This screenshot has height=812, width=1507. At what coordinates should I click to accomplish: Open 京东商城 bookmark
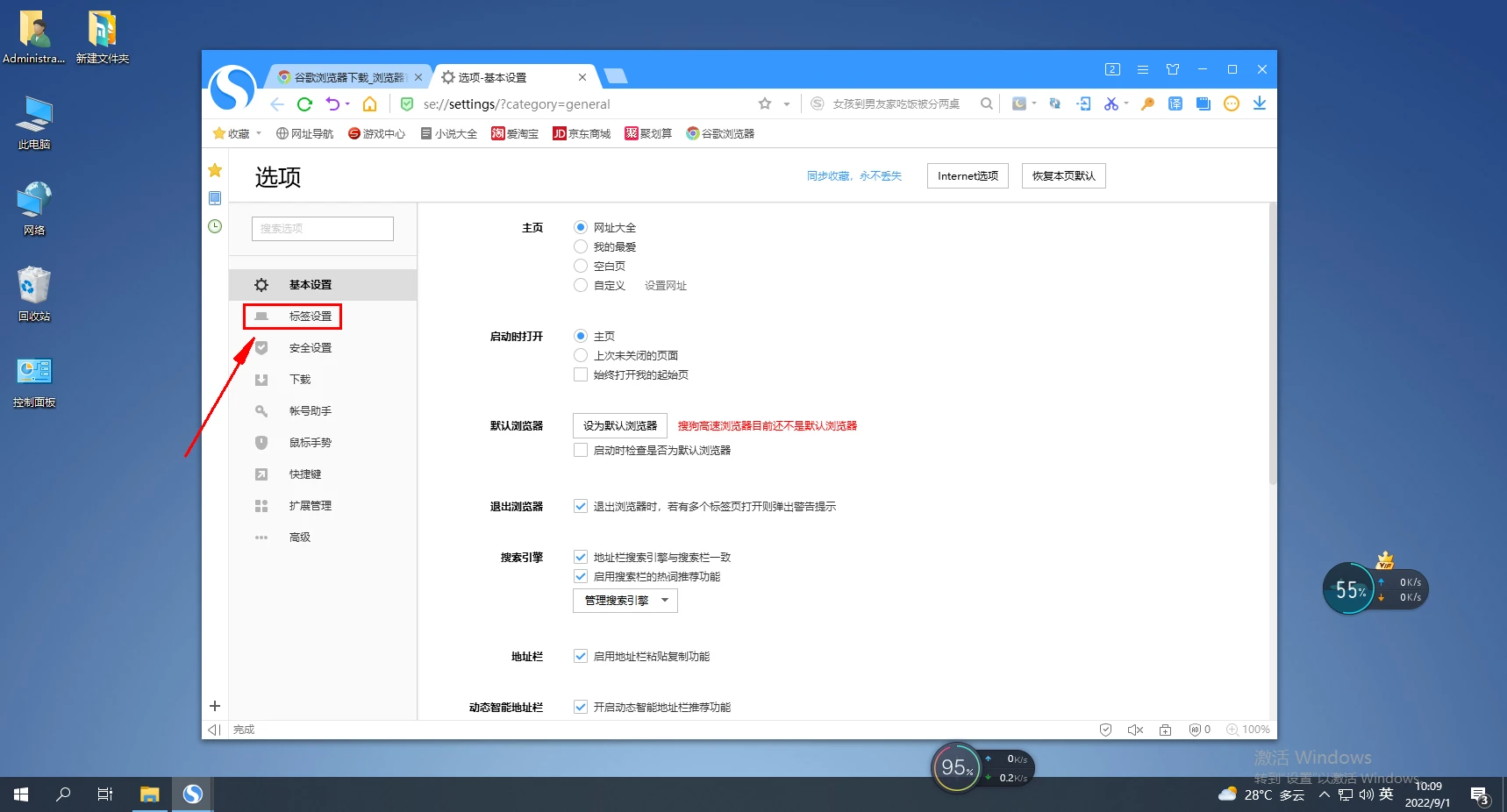pos(582,133)
